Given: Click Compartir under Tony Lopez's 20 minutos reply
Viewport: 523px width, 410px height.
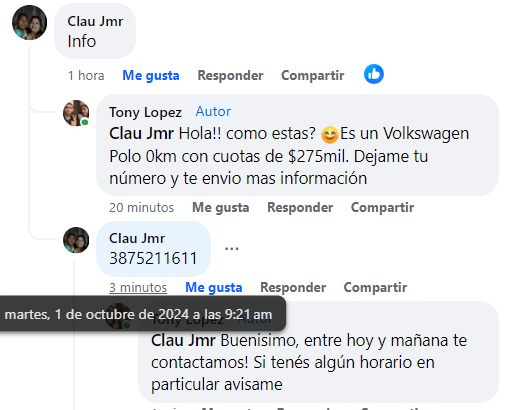Looking at the screenshot, I should (x=382, y=208).
